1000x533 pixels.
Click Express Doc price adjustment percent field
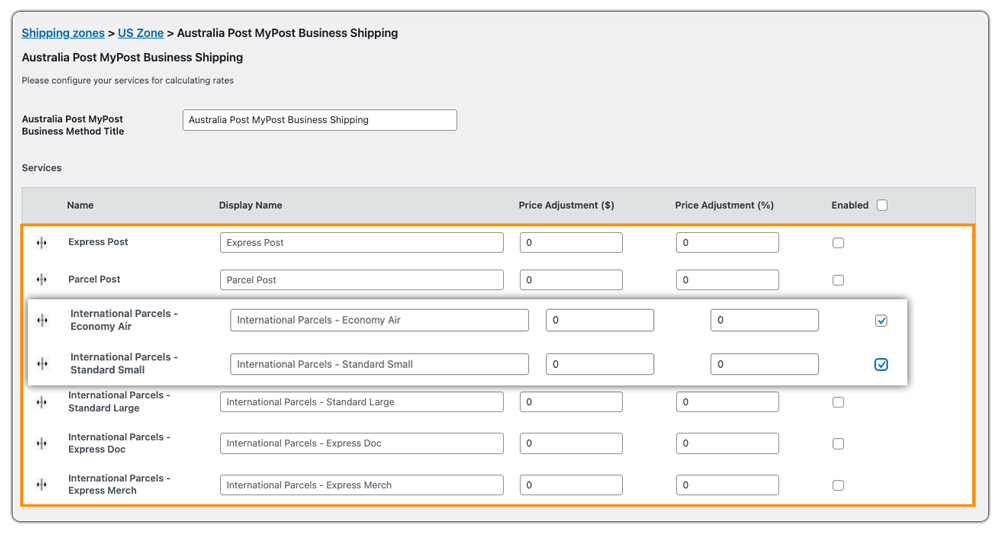click(727, 444)
